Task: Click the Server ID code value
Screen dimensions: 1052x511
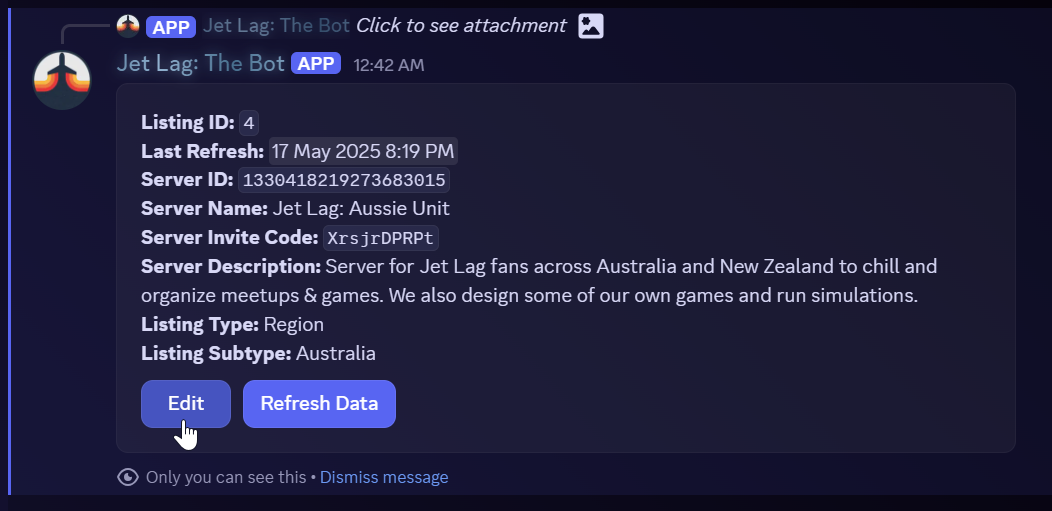Action: 343,181
